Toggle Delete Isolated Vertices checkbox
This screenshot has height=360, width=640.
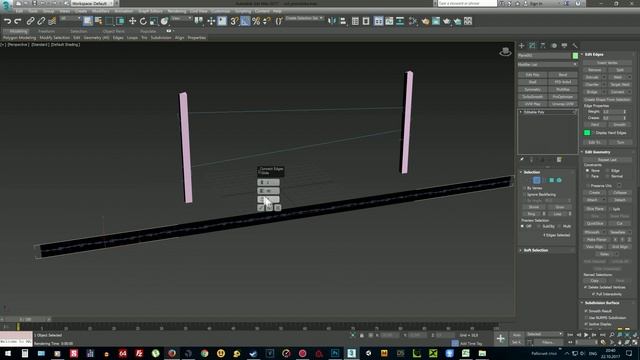coord(585,287)
